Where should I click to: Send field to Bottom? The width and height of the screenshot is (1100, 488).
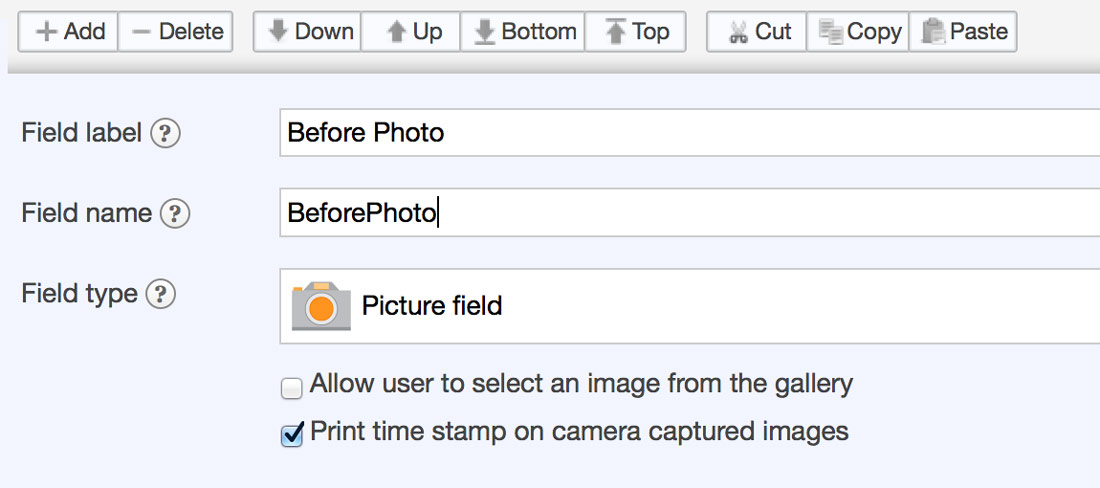[522, 32]
